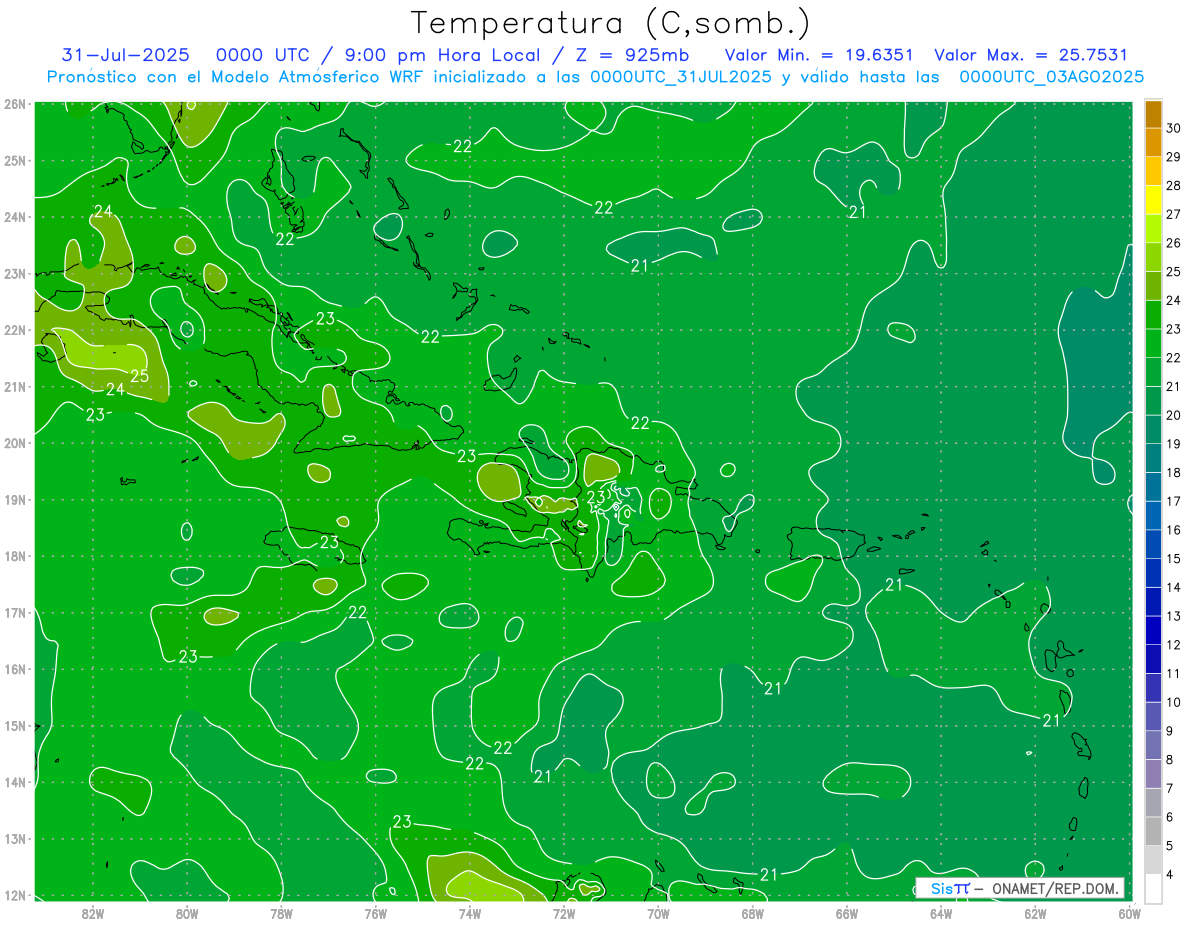Select the valid-until stamp "0000UTC_03AGO2025"
This screenshot has width=1200, height=927.
(x=1052, y=77)
